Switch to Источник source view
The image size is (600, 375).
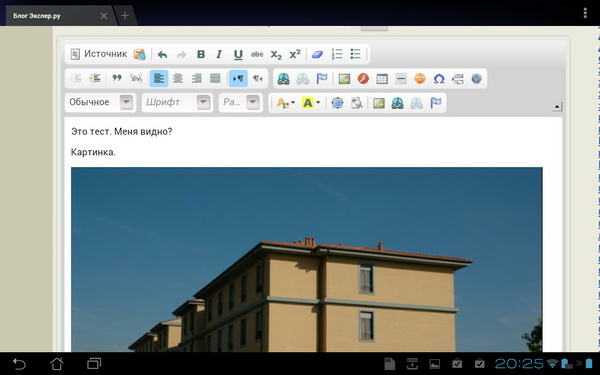click(x=99, y=54)
